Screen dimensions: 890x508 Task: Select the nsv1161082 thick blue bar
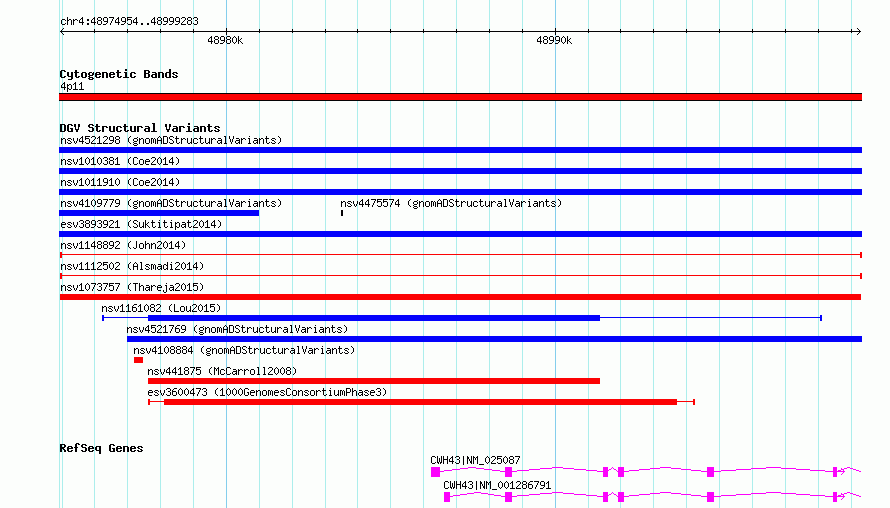click(373, 318)
